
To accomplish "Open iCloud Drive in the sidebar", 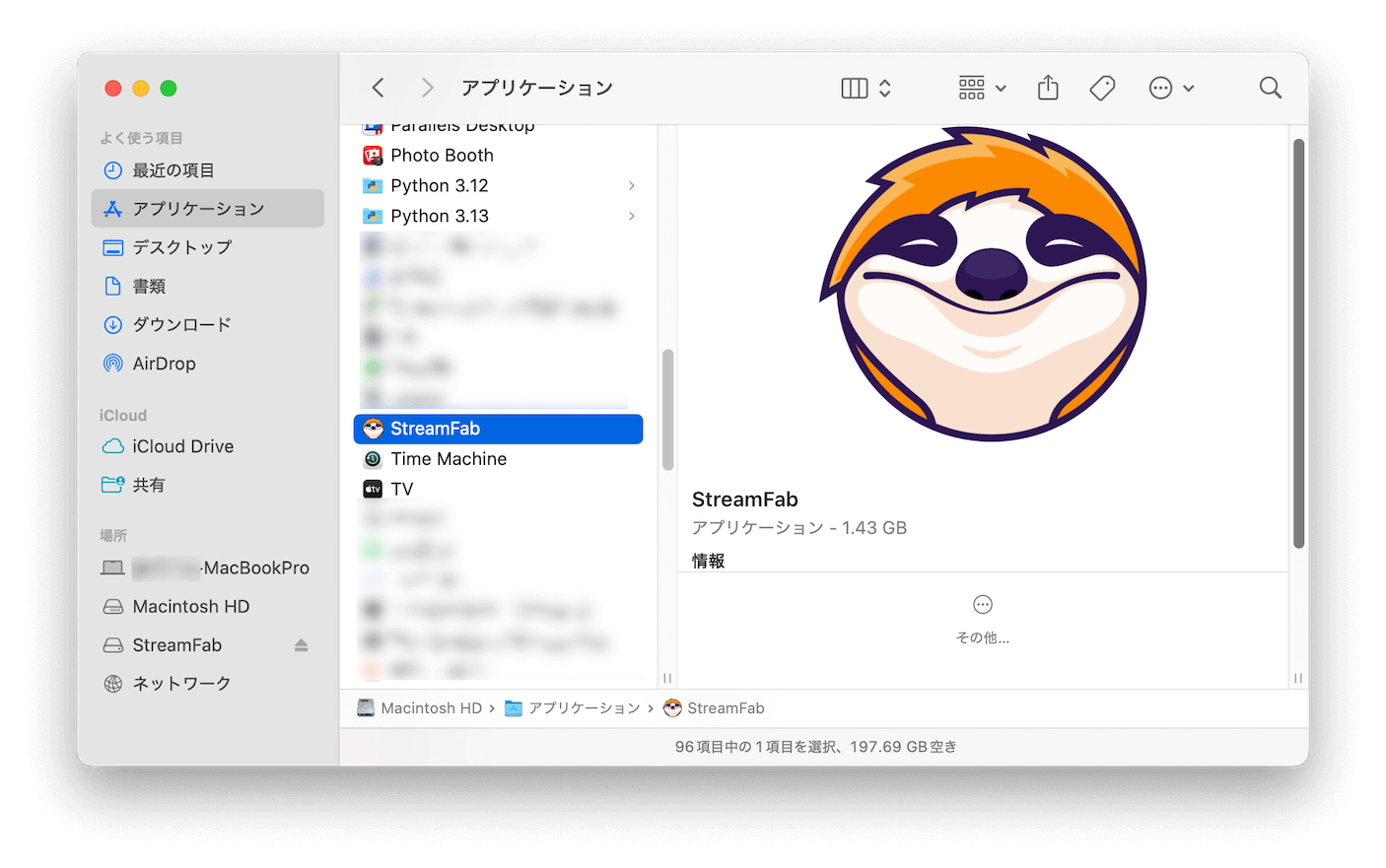I will [x=207, y=446].
